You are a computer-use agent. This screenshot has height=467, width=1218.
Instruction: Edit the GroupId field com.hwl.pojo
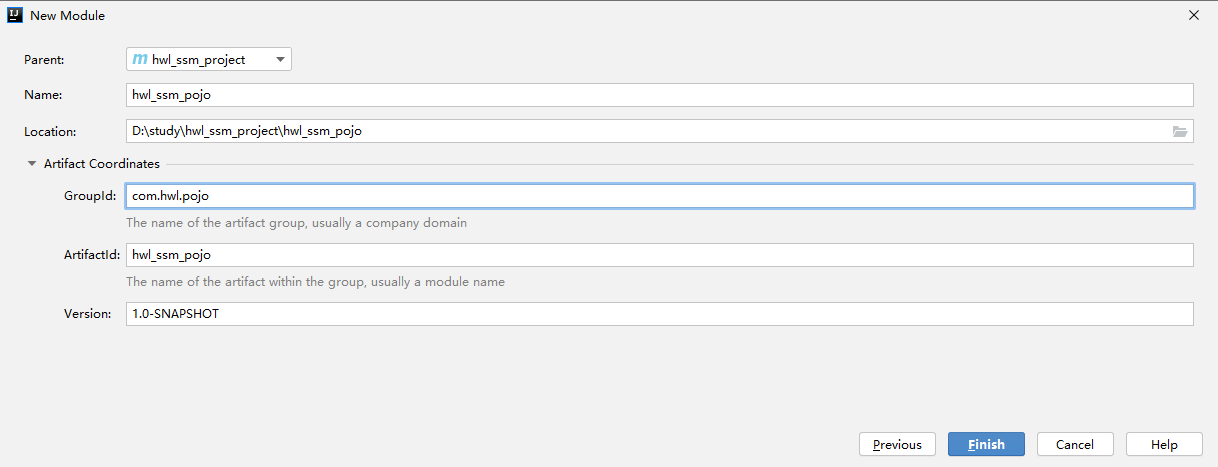(x=660, y=196)
